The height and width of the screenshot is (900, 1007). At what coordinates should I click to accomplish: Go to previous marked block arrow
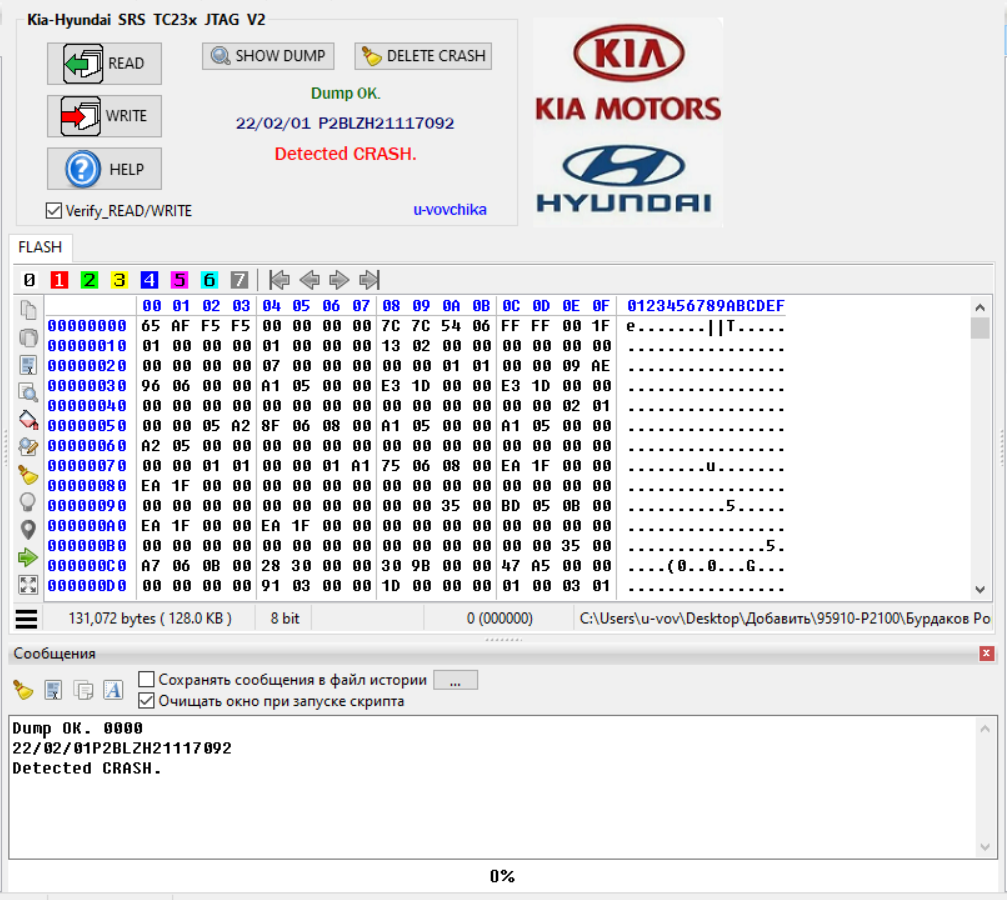310,280
